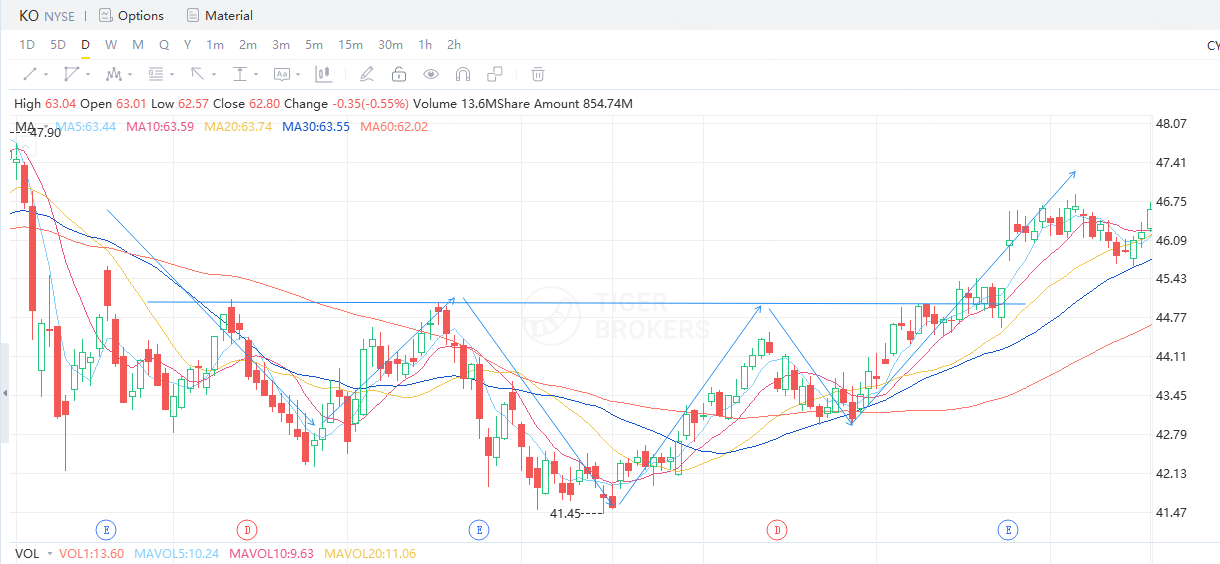Switch to 1D timeframe
1220x564 pixels.
click(27, 45)
